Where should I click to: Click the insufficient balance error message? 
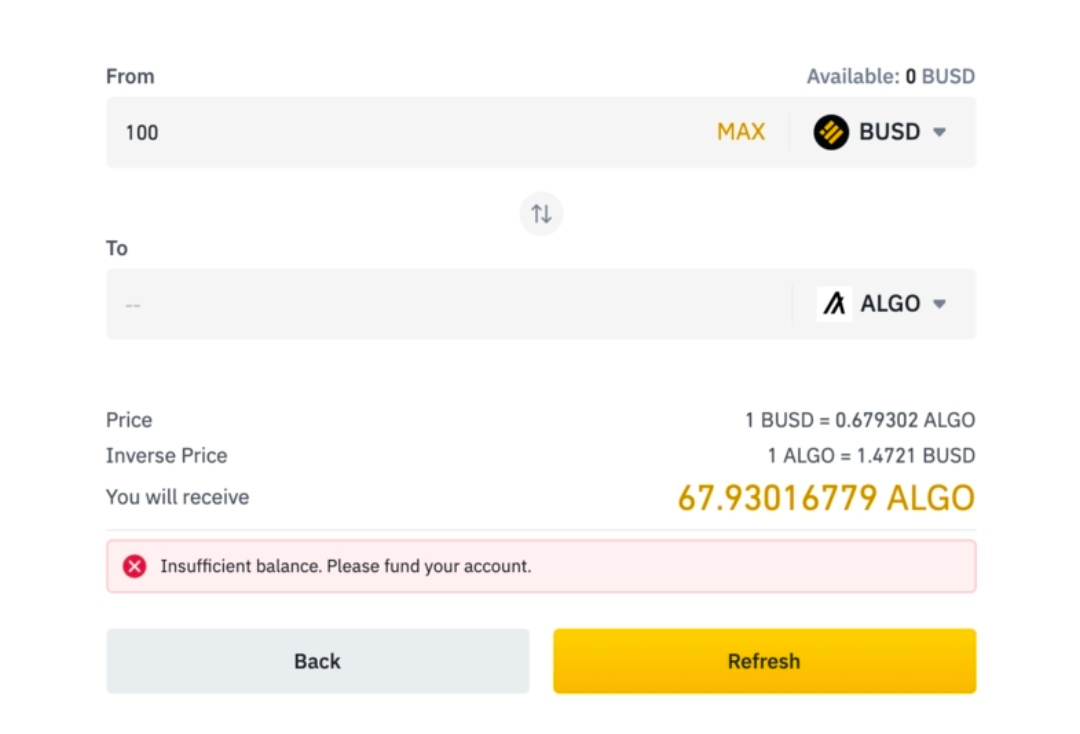(346, 566)
